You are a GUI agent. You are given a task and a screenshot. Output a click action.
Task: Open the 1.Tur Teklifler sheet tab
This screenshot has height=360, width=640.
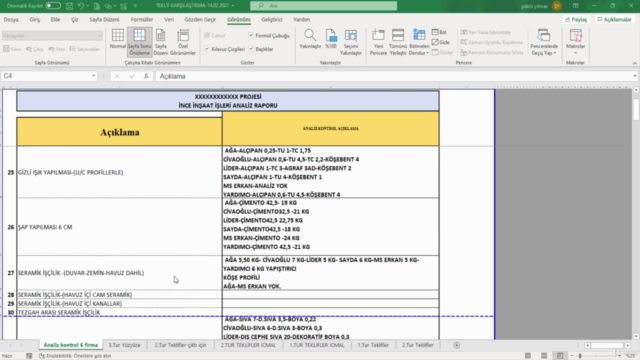click(373, 345)
